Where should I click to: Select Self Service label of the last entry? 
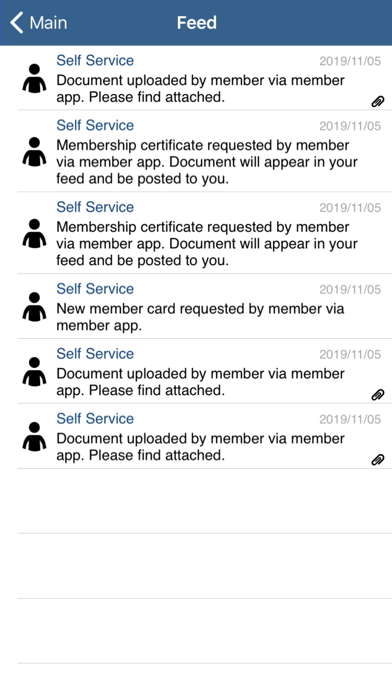[95, 419]
